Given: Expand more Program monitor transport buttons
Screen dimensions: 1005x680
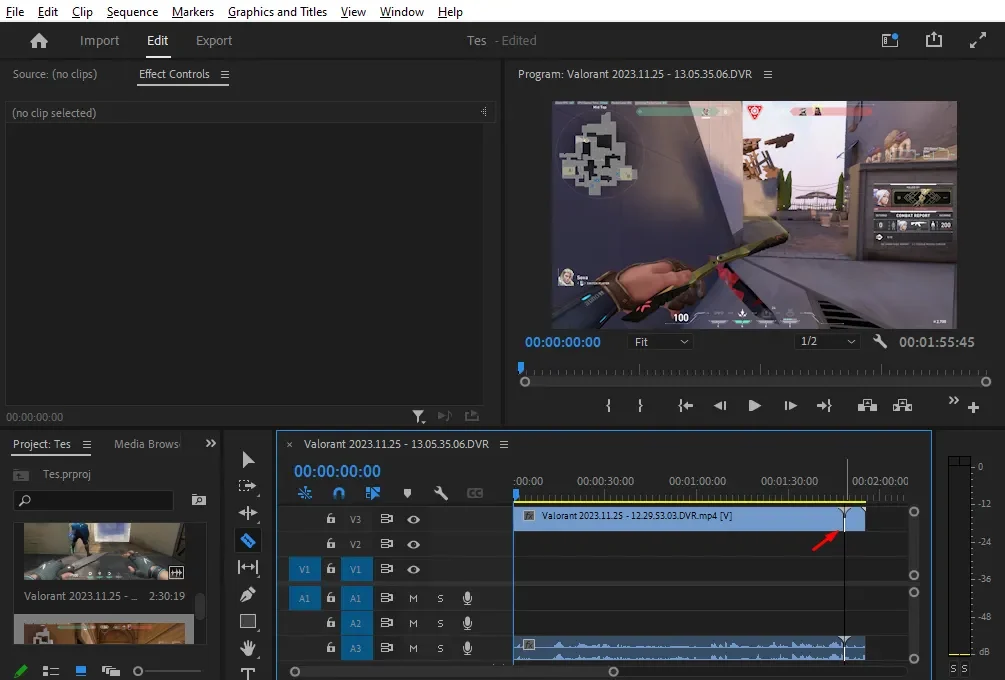Looking at the screenshot, I should coord(954,400).
